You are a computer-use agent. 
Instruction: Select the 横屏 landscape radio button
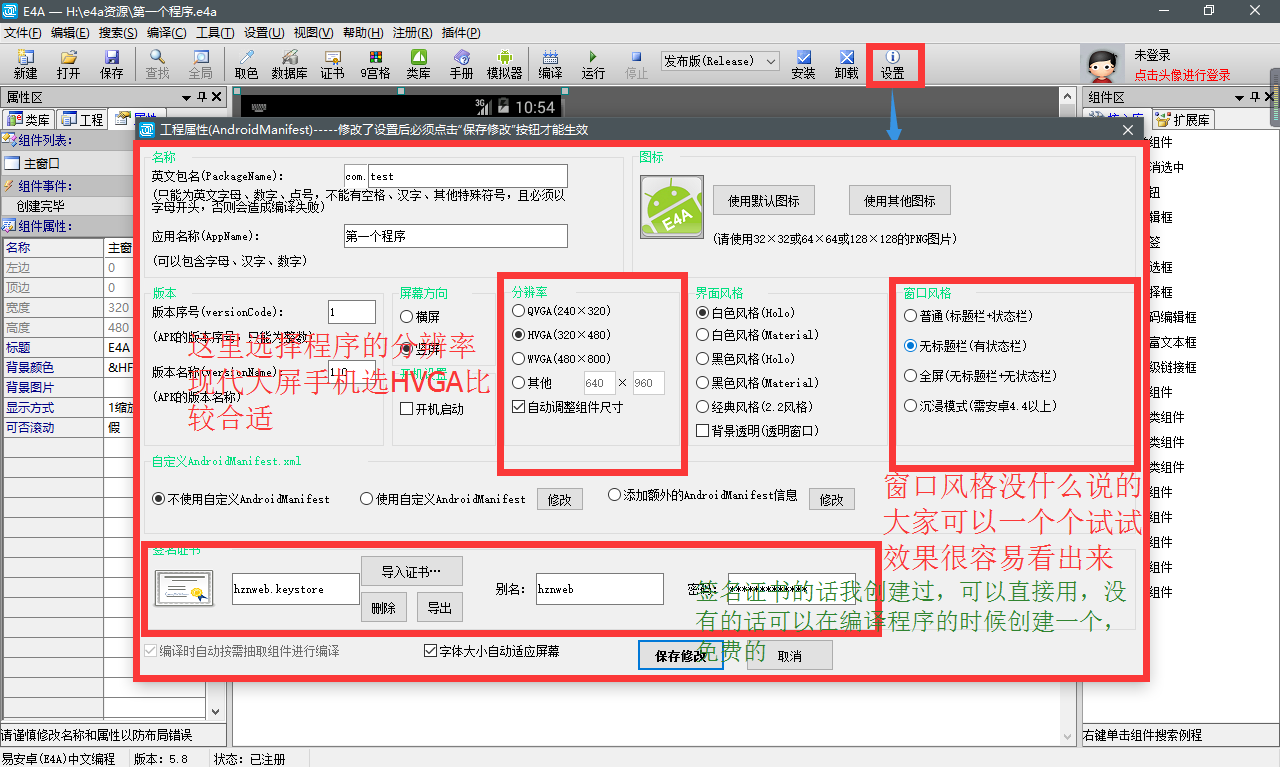click(407, 316)
